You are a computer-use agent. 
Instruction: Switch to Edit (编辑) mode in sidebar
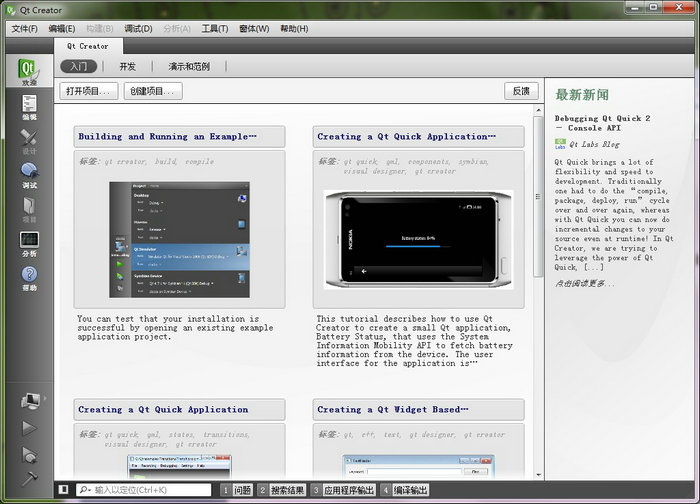click(x=29, y=107)
